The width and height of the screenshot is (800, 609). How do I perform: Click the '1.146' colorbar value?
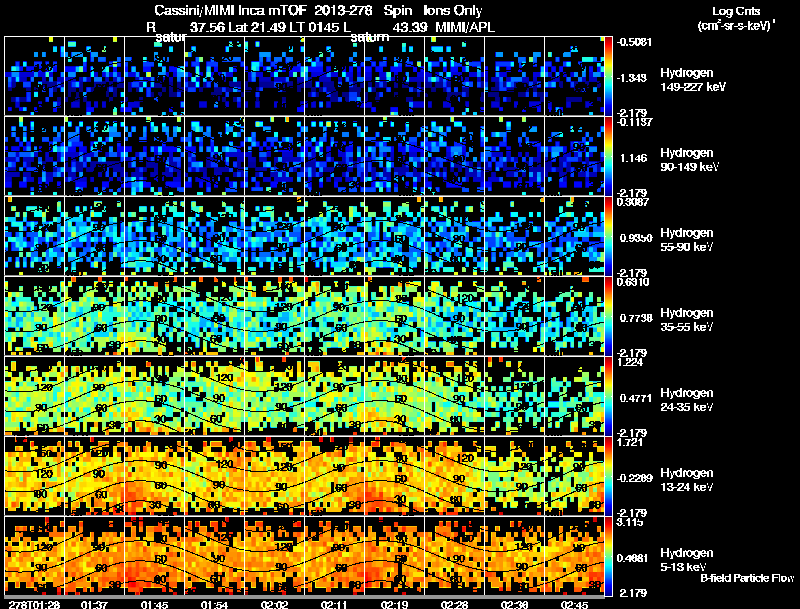633,158
